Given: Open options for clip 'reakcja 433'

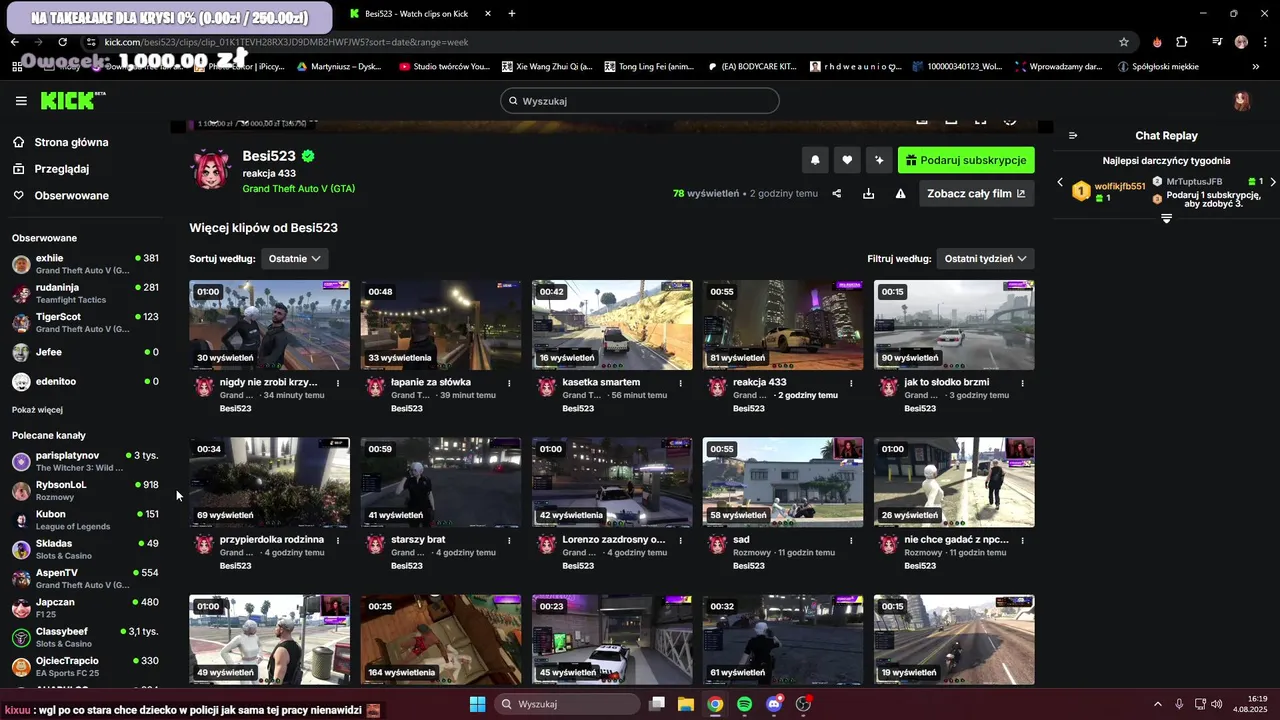Looking at the screenshot, I should (851, 383).
